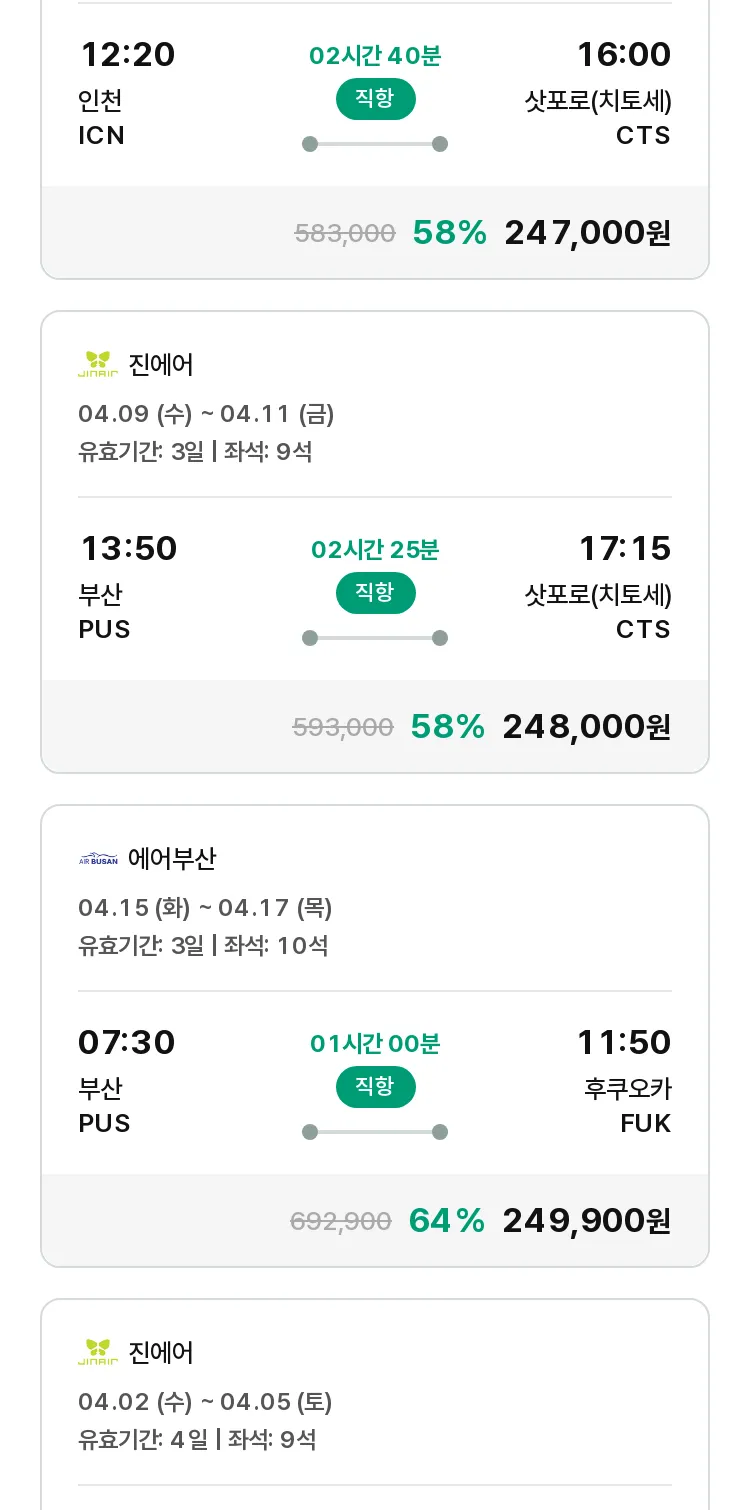Click the Air Busan airline logo

[x=98, y=859]
